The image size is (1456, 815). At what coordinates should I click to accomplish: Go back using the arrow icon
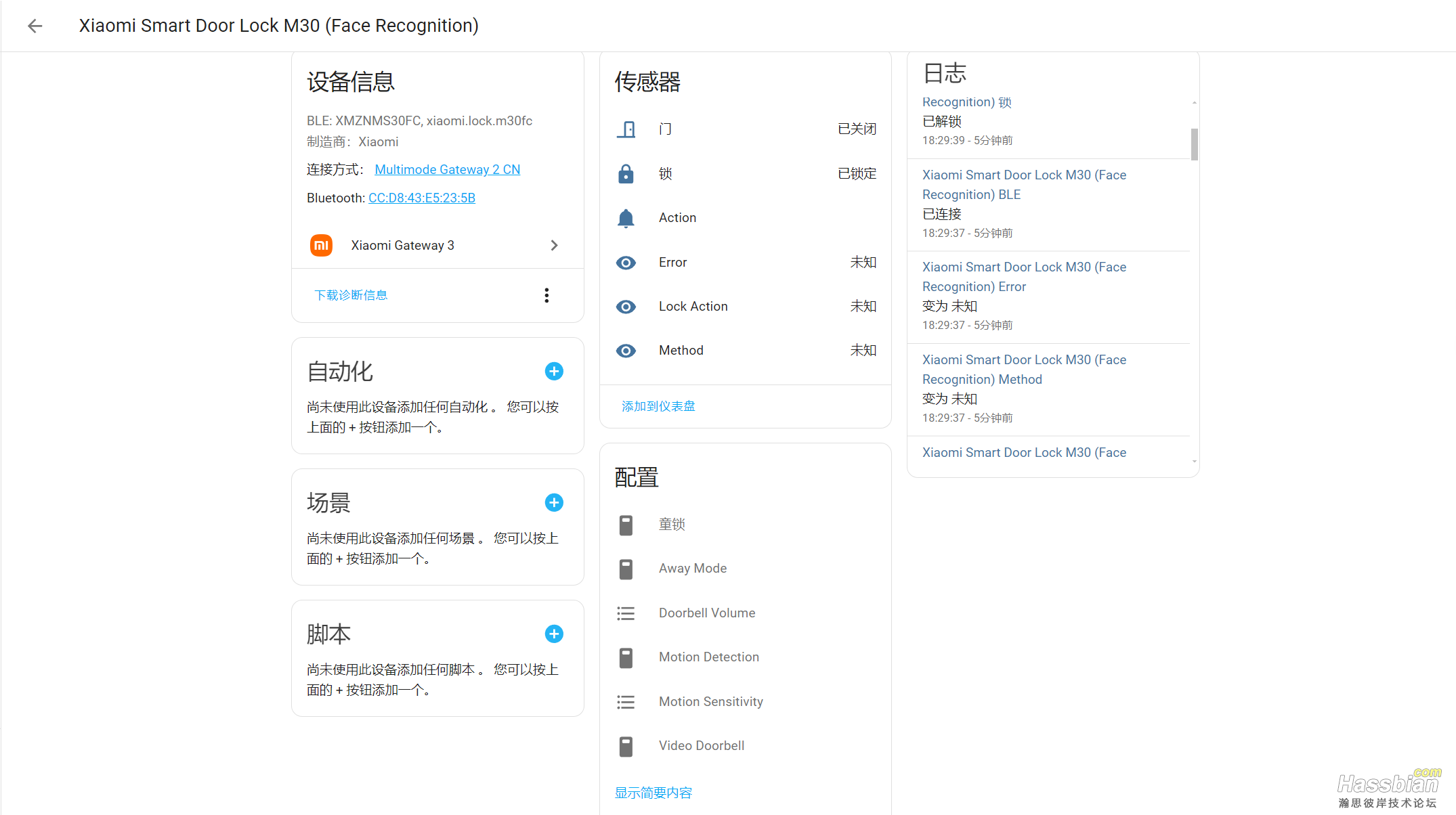click(x=35, y=26)
